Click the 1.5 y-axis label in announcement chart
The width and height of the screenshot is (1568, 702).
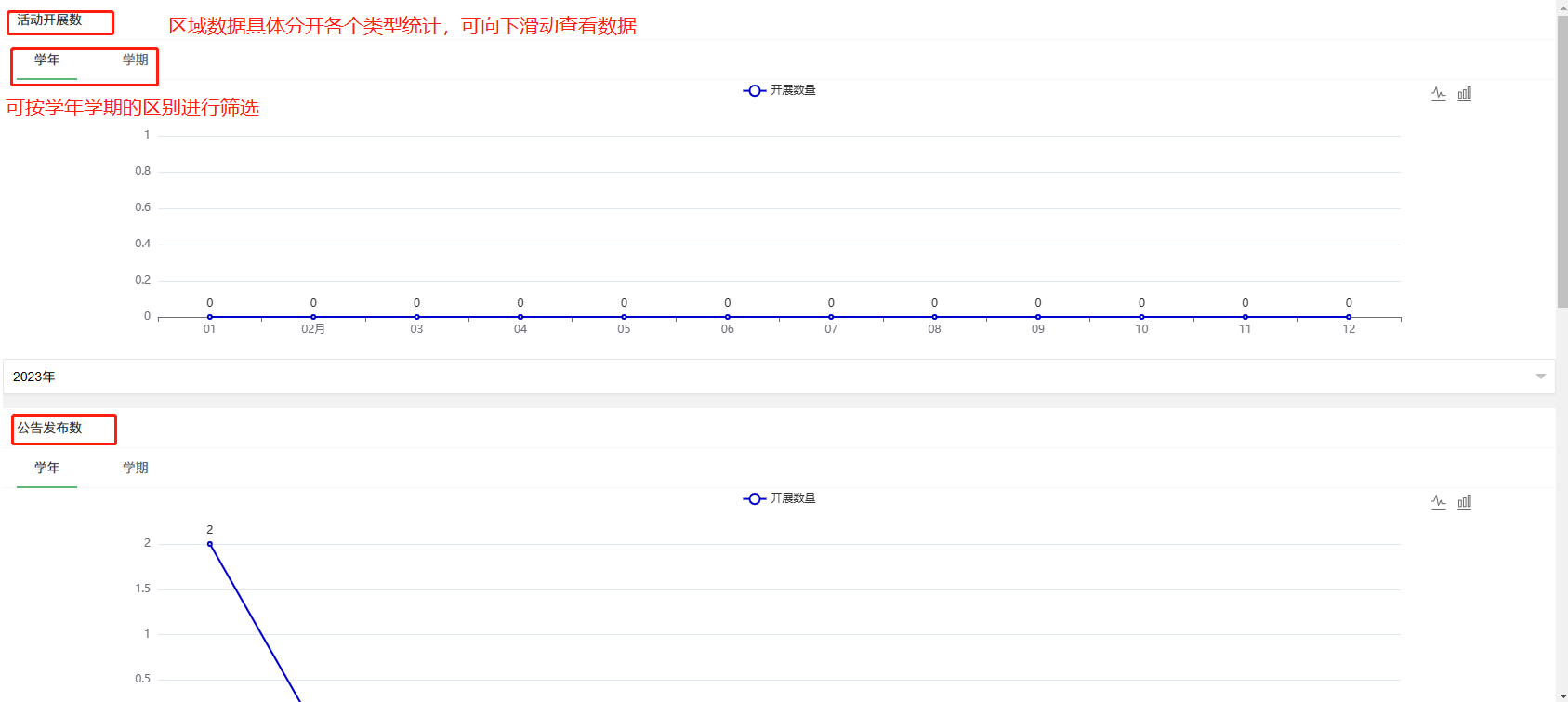(x=142, y=589)
